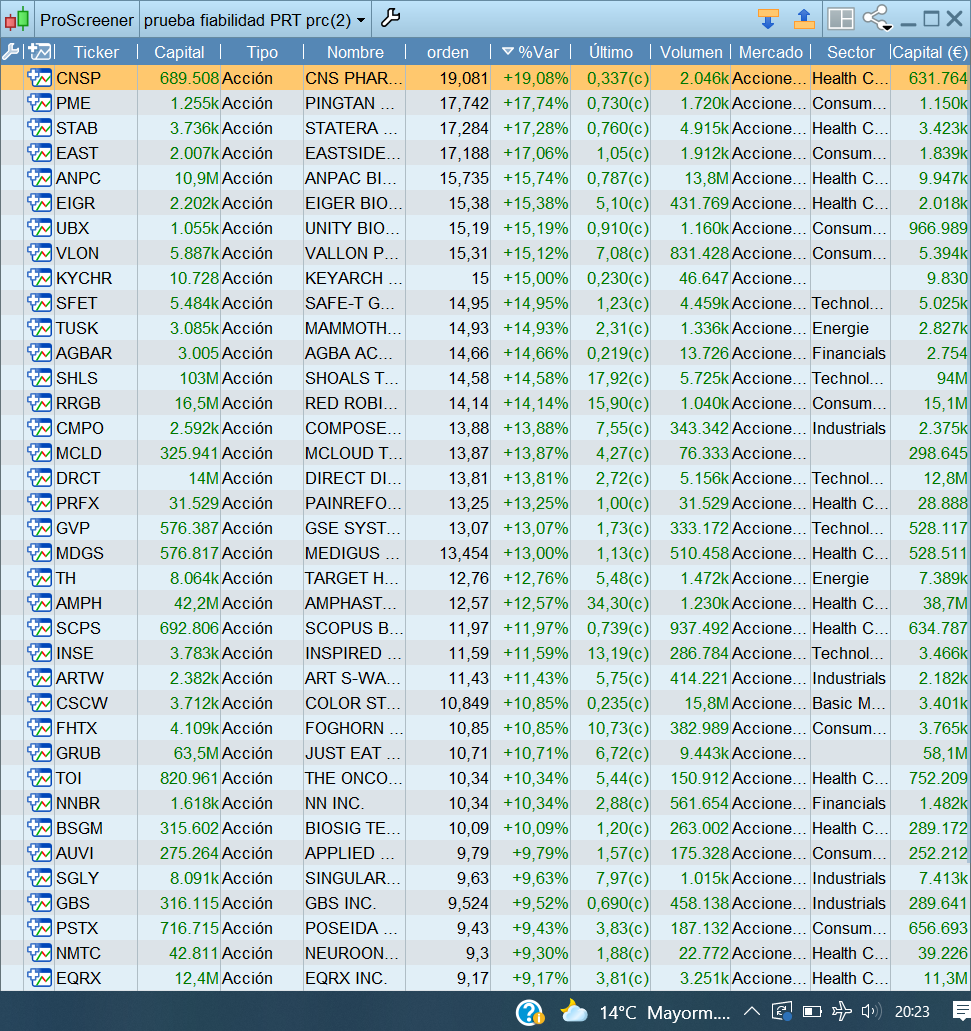Image resolution: width=971 pixels, height=1031 pixels.
Task: Open chart icon for EQRX row
Action: pyautogui.click(x=39, y=978)
